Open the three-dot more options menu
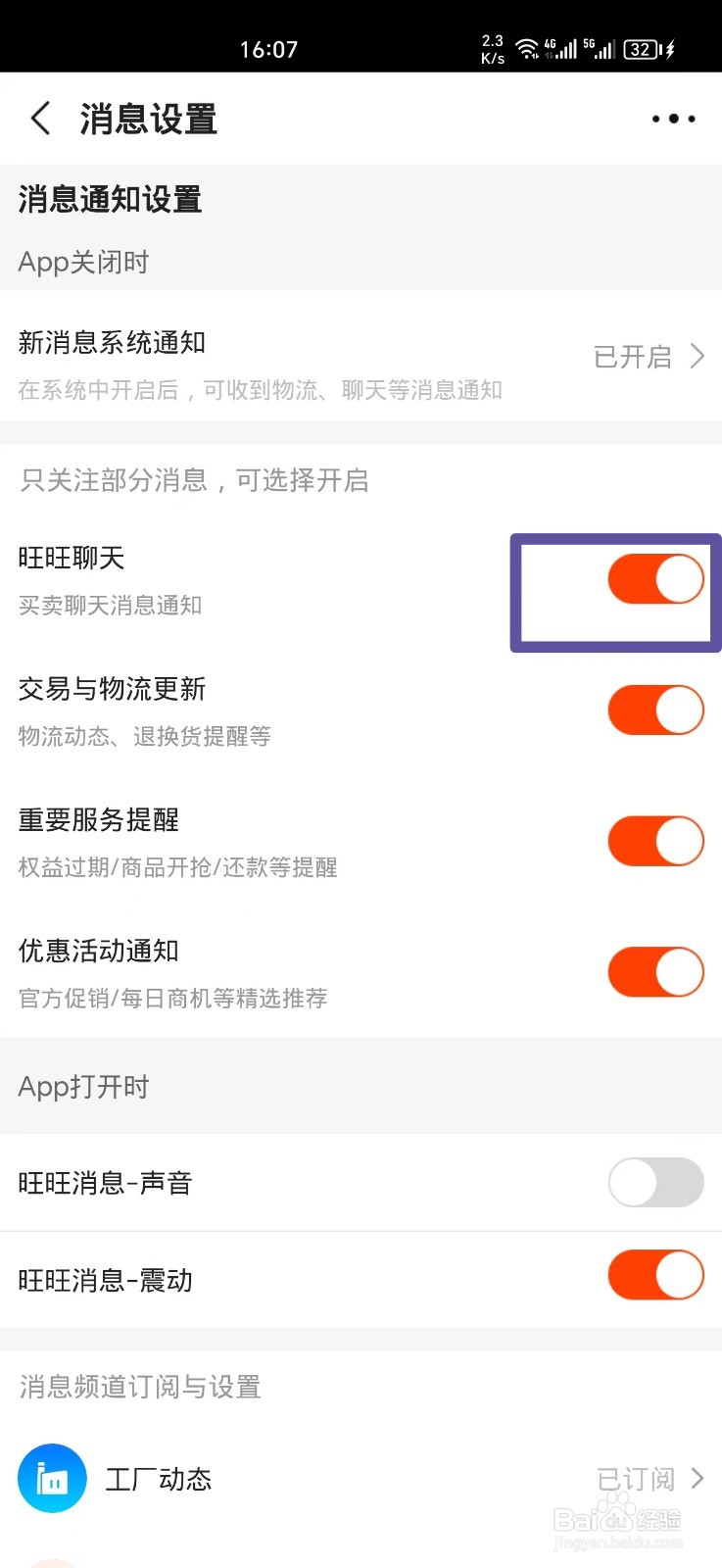Viewport: 722px width, 1568px height. tap(673, 119)
